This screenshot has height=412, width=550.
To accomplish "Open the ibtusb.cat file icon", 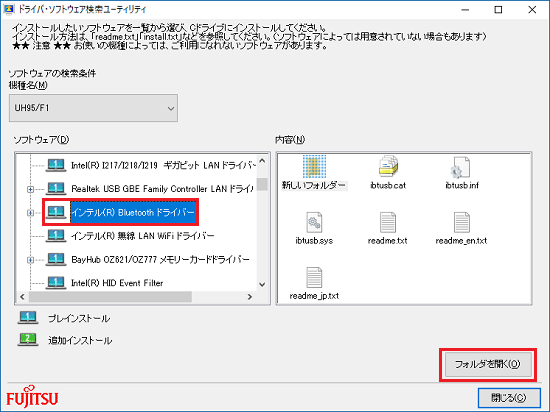I will click(388, 166).
